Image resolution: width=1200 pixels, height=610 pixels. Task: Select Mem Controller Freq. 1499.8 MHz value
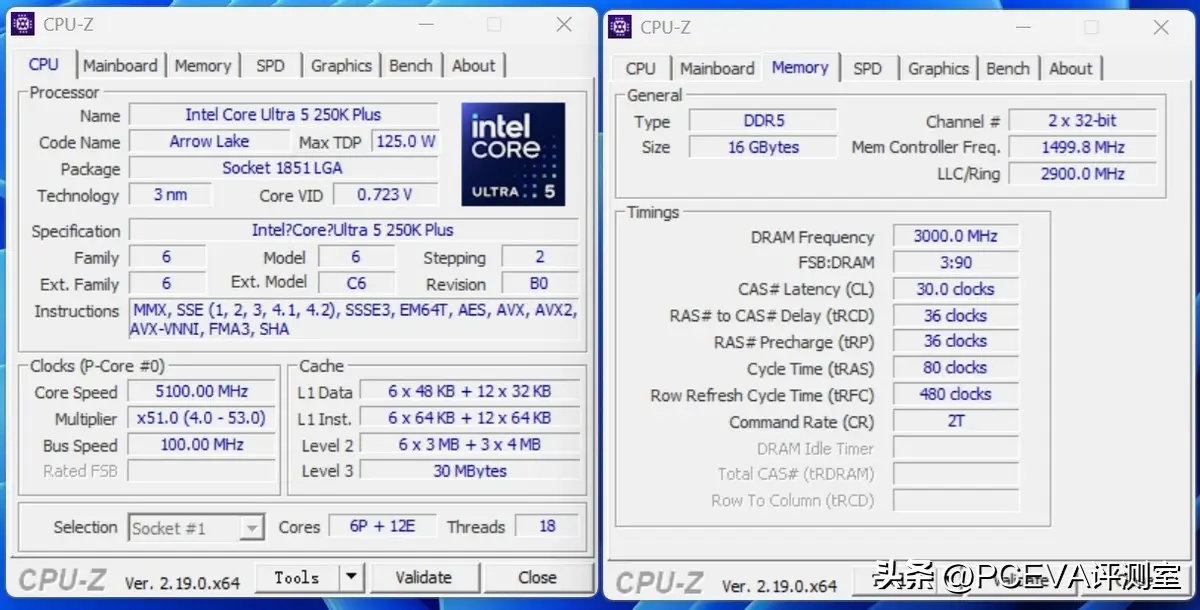tap(1082, 147)
